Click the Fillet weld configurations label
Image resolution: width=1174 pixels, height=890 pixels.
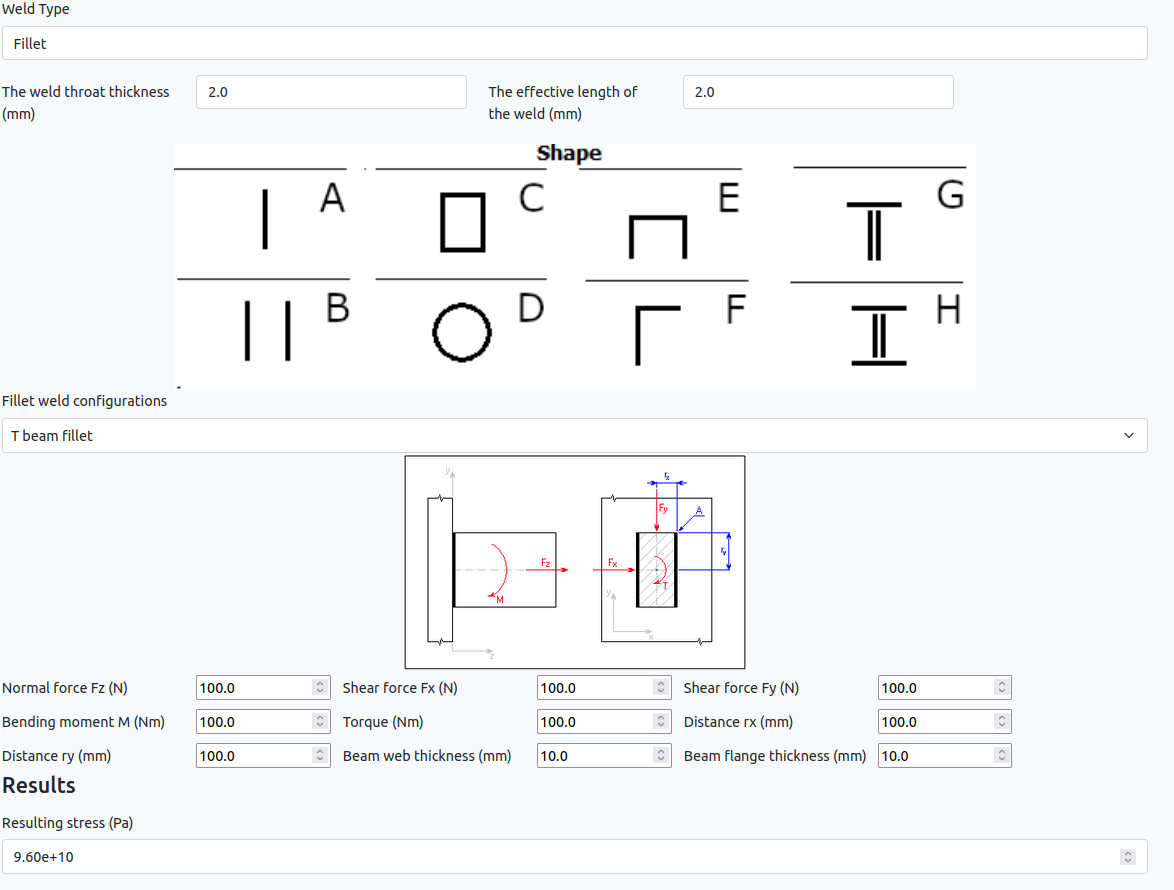point(85,401)
